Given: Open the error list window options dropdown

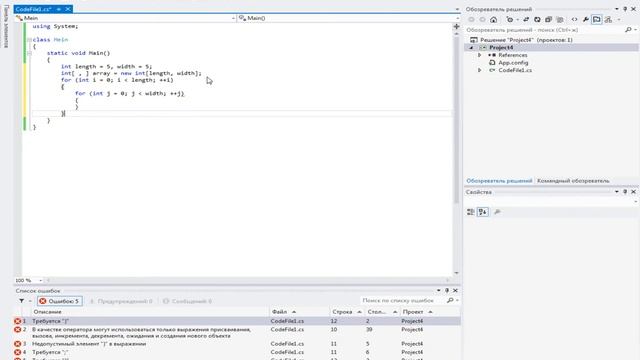Looking at the screenshot, I should coord(439,291).
